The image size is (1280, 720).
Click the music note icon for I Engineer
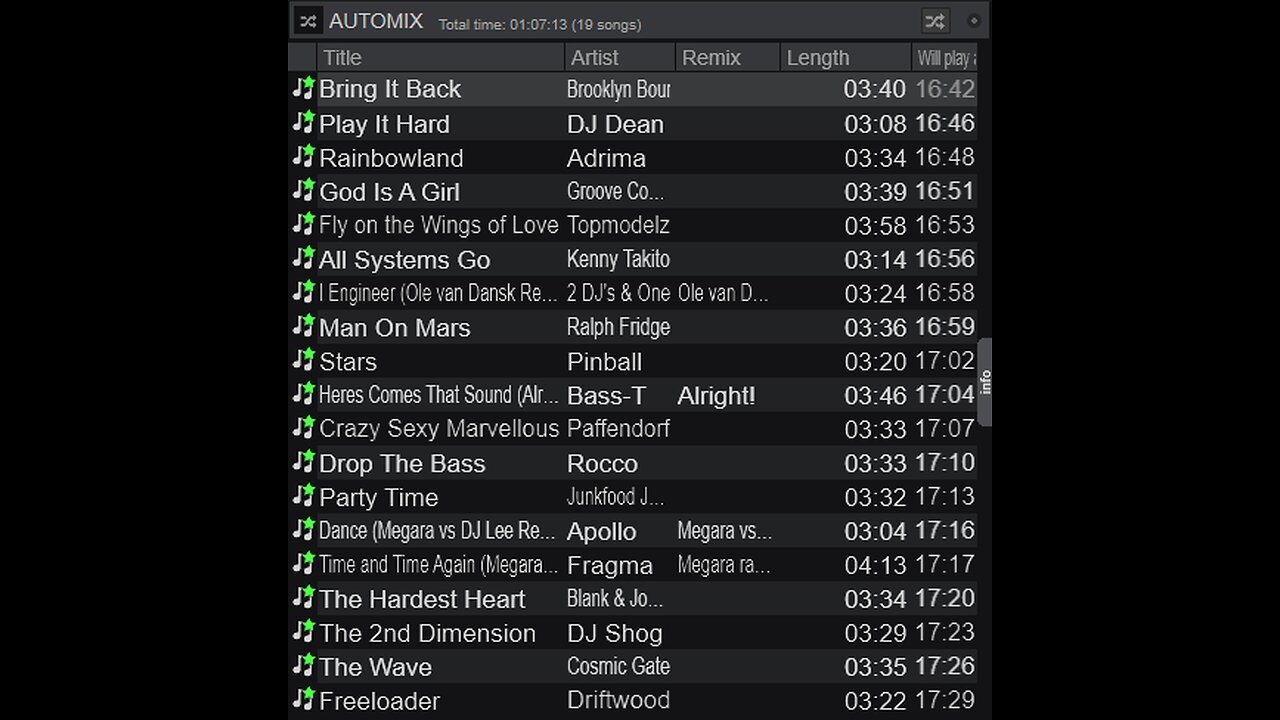tap(303, 292)
